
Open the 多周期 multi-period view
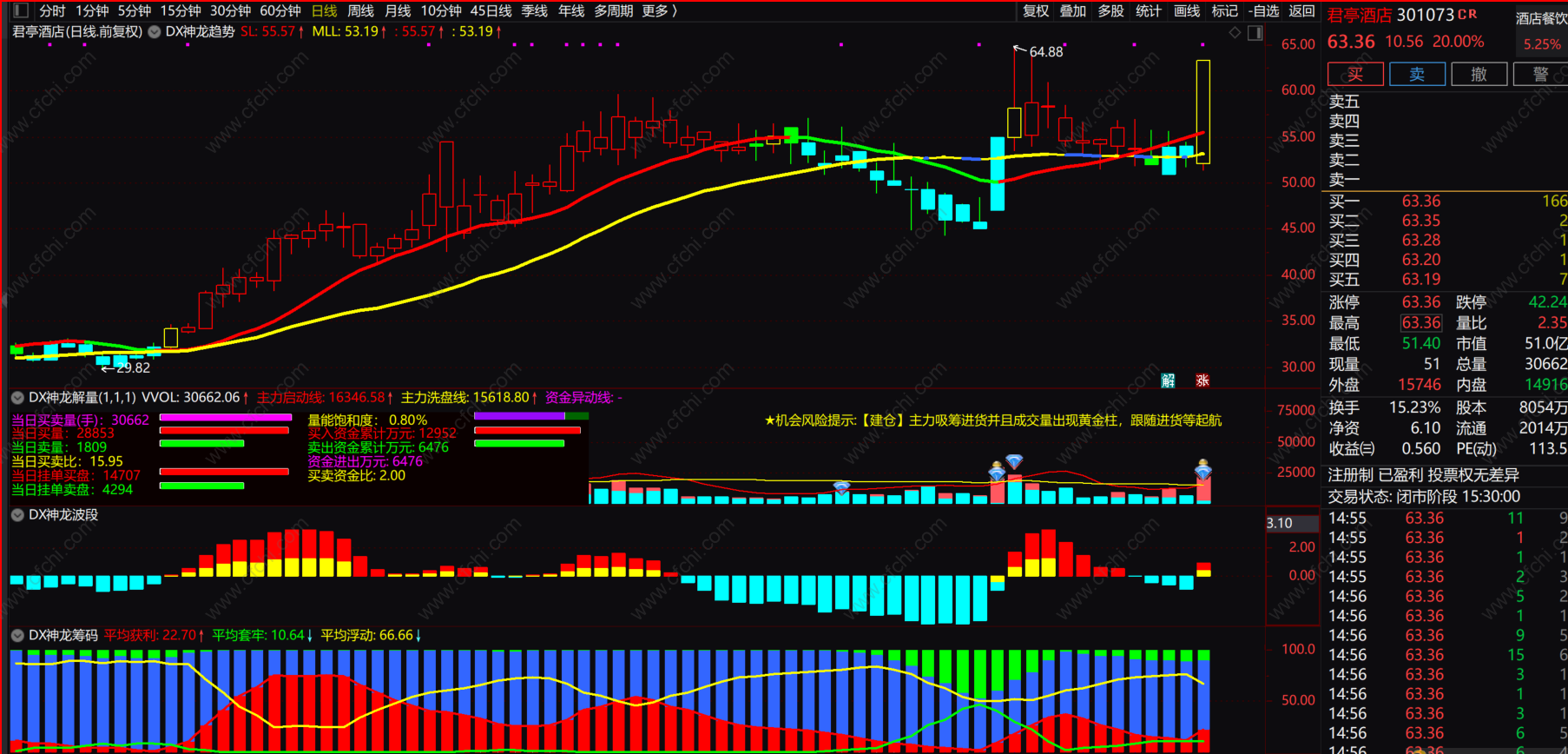click(x=614, y=10)
